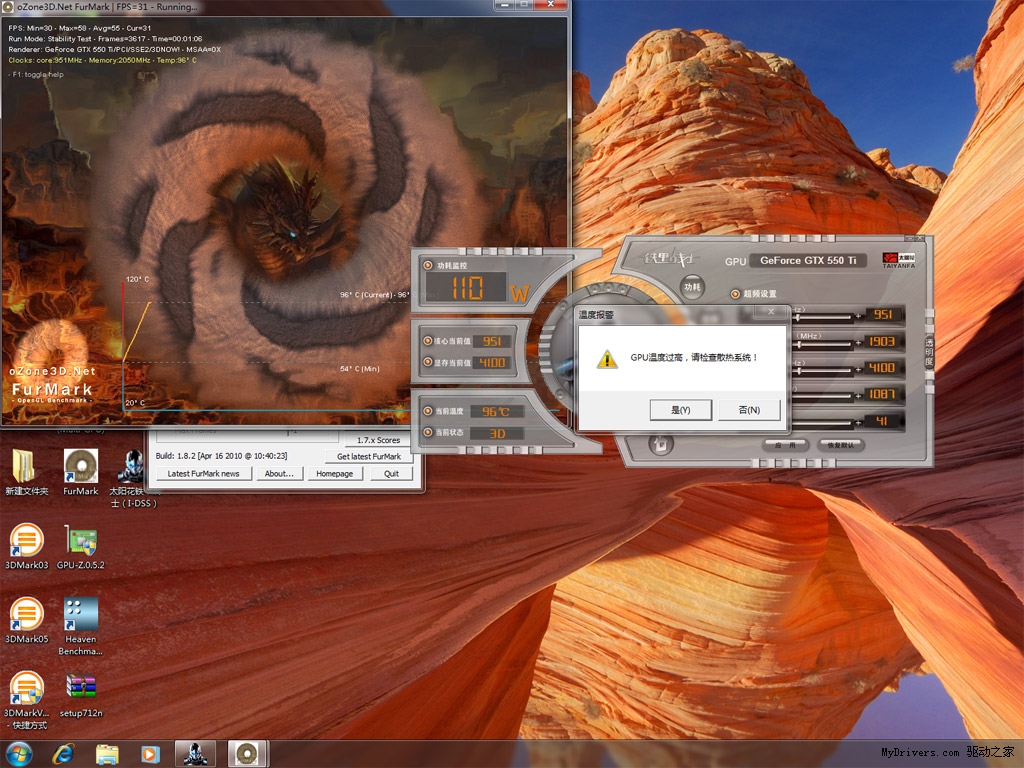
Task: Click the 恢复默认 restore defaults button
Action: click(x=841, y=445)
